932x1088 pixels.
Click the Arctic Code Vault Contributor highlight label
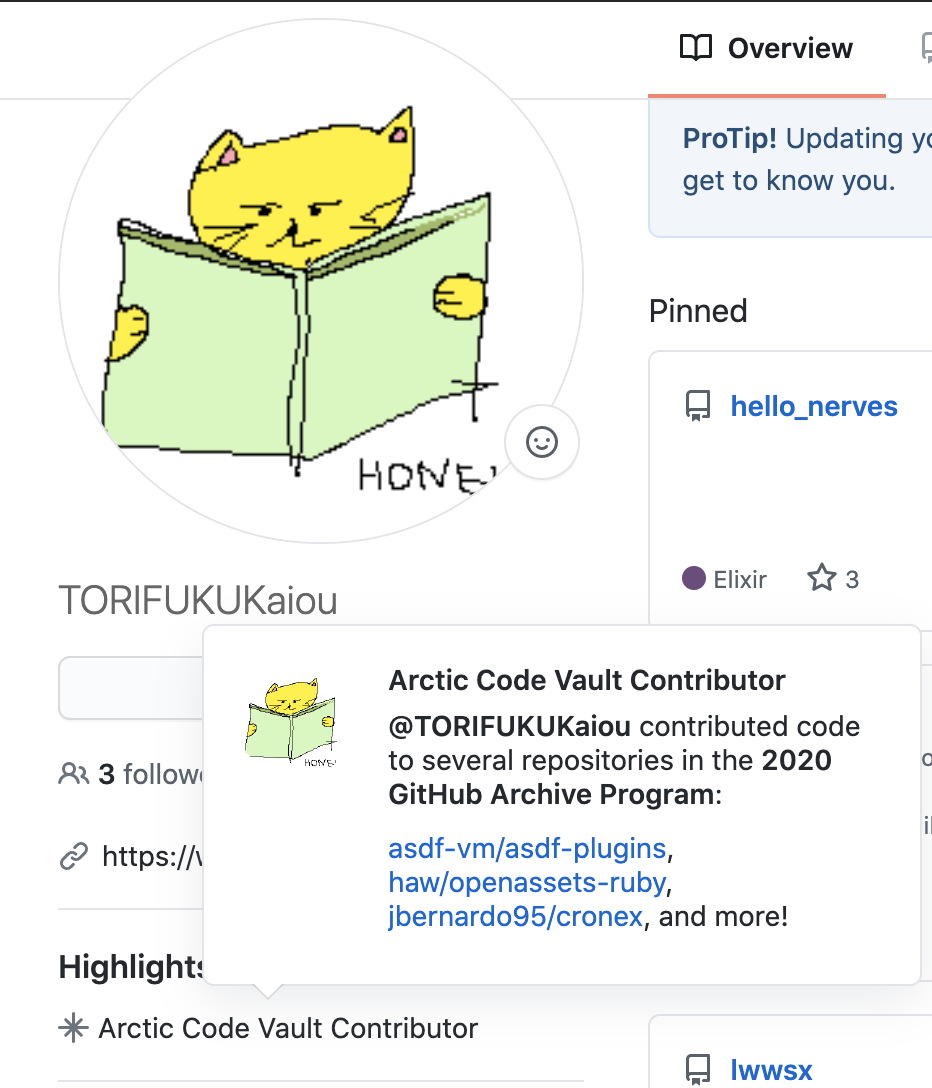pyautogui.click(x=288, y=1028)
